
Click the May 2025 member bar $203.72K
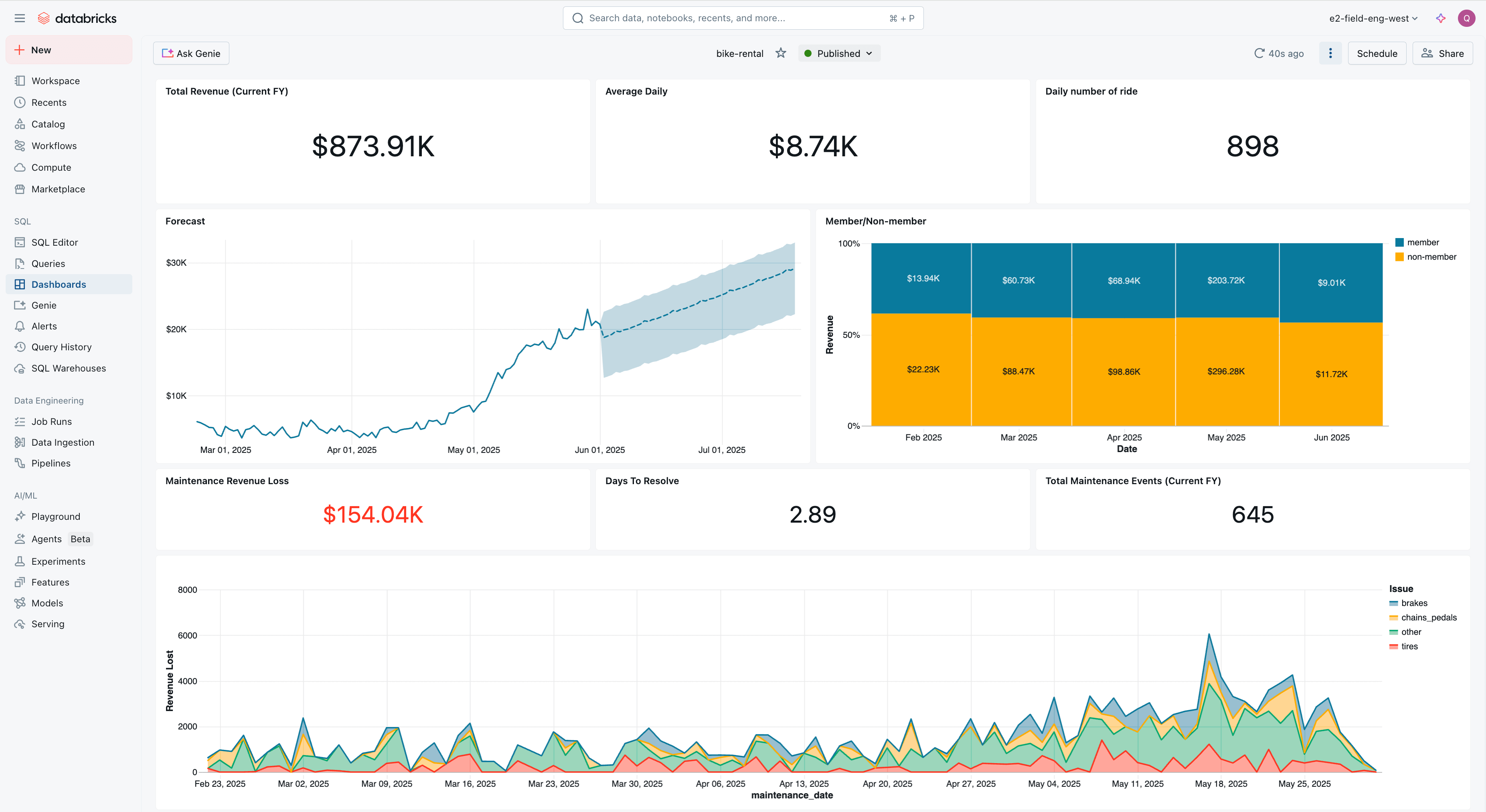pos(1227,280)
